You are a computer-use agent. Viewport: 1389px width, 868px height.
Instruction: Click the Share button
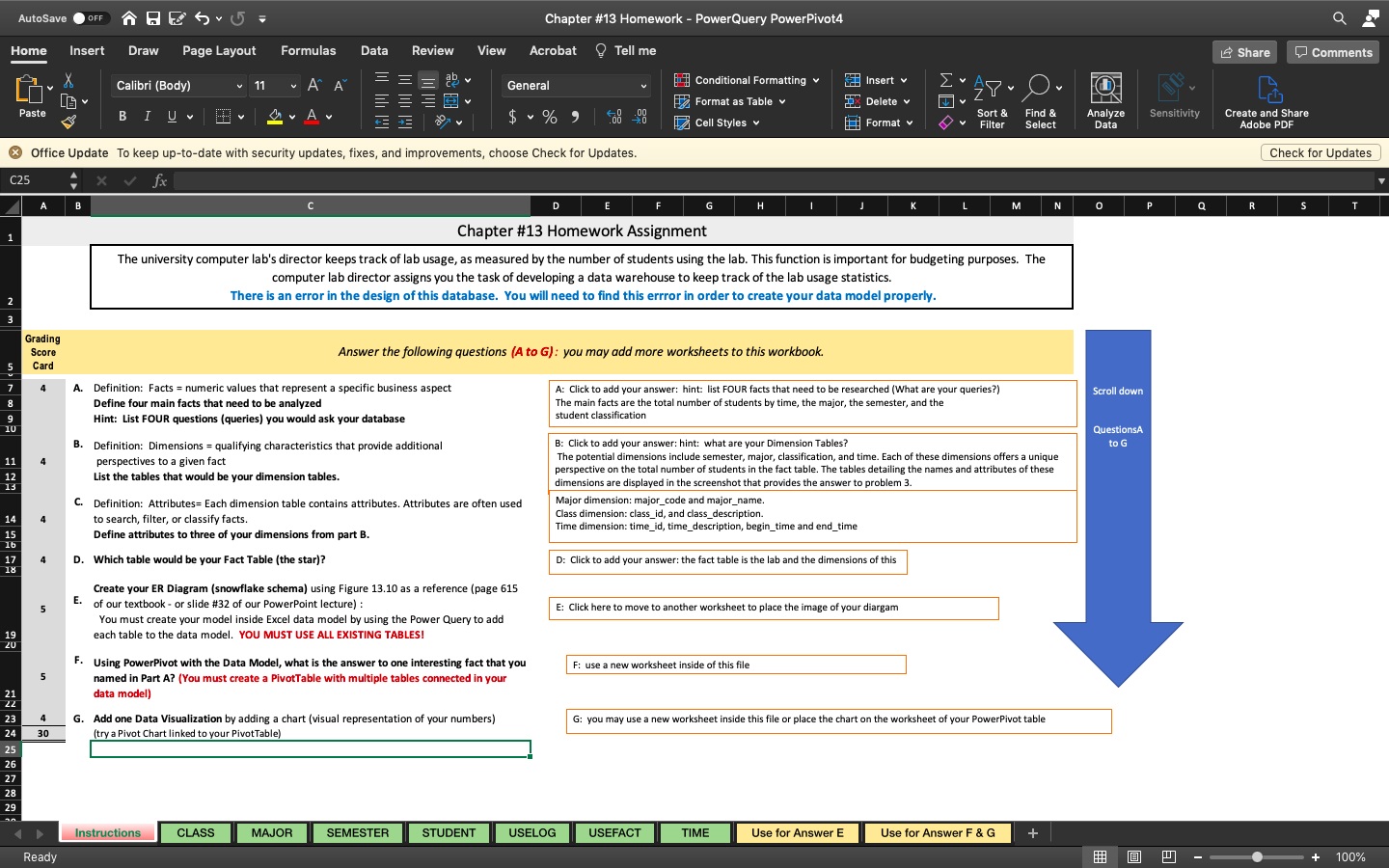point(1244,51)
